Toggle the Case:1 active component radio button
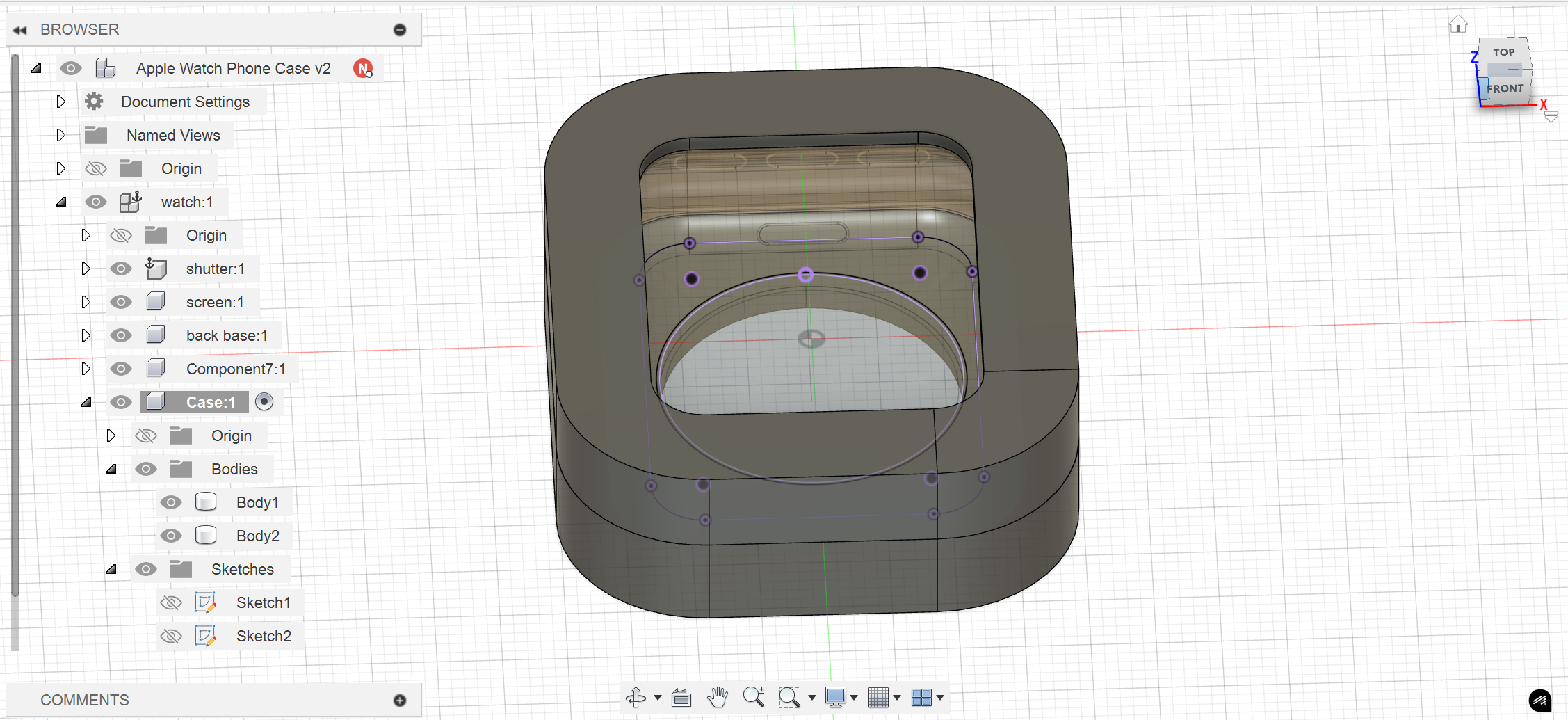1568x720 pixels. (264, 401)
